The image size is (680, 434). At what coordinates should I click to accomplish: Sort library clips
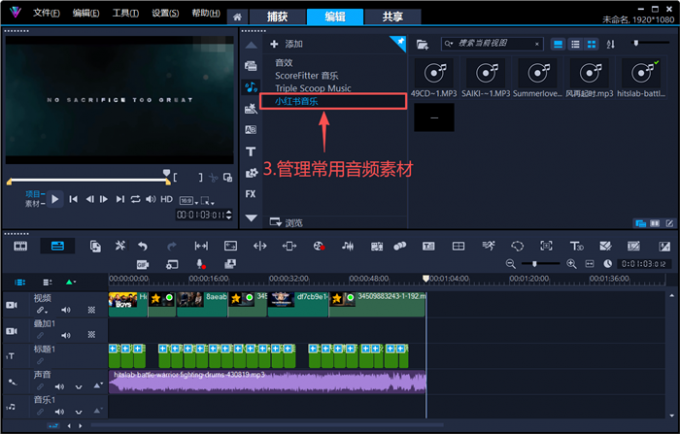[x=611, y=44]
